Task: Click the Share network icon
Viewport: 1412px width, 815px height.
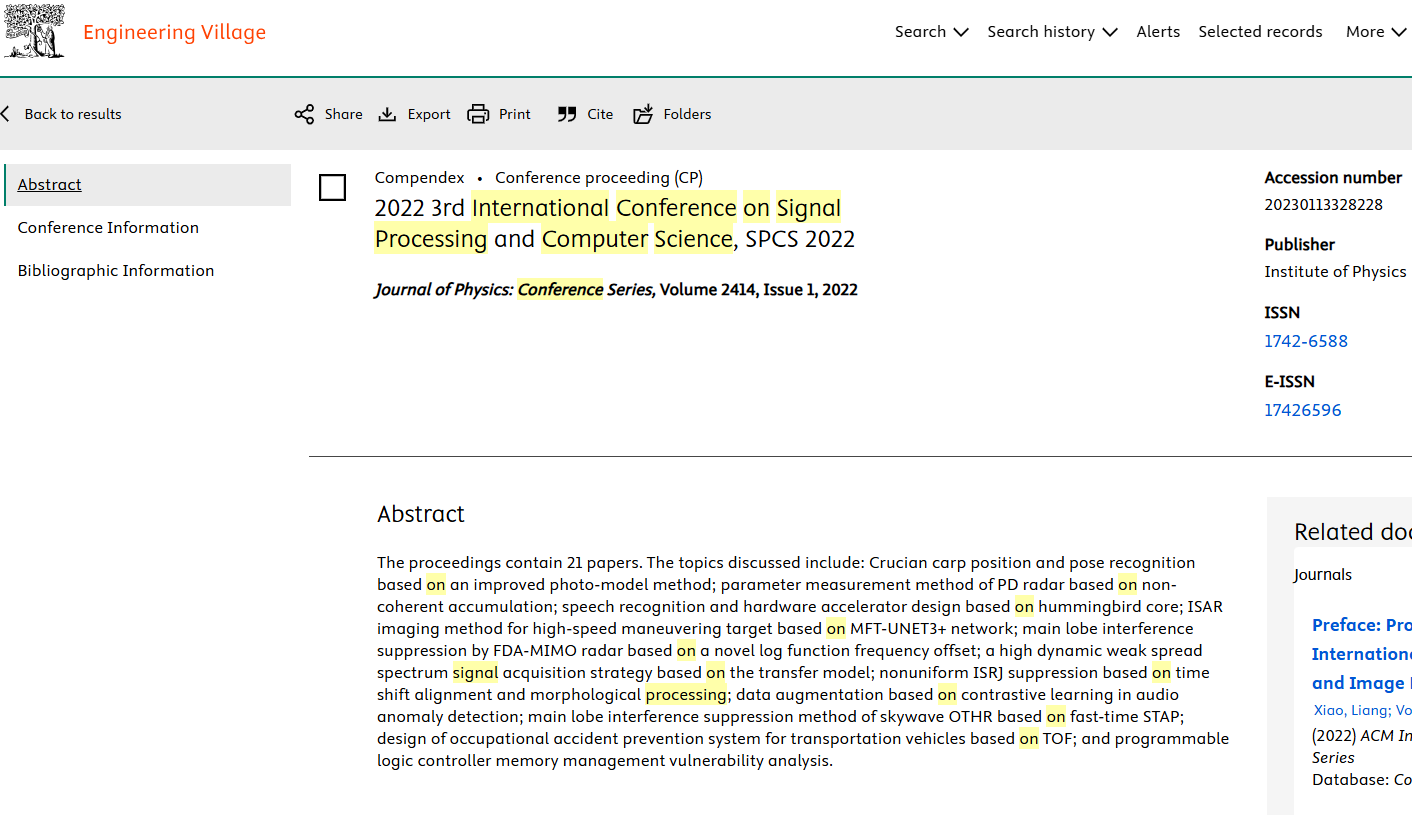Action: (x=304, y=114)
